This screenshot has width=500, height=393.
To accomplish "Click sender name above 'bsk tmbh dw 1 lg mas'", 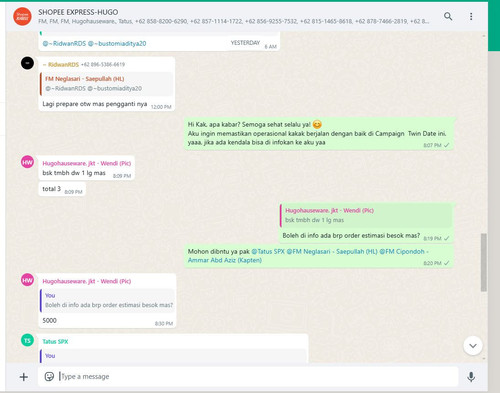I will [87, 163].
